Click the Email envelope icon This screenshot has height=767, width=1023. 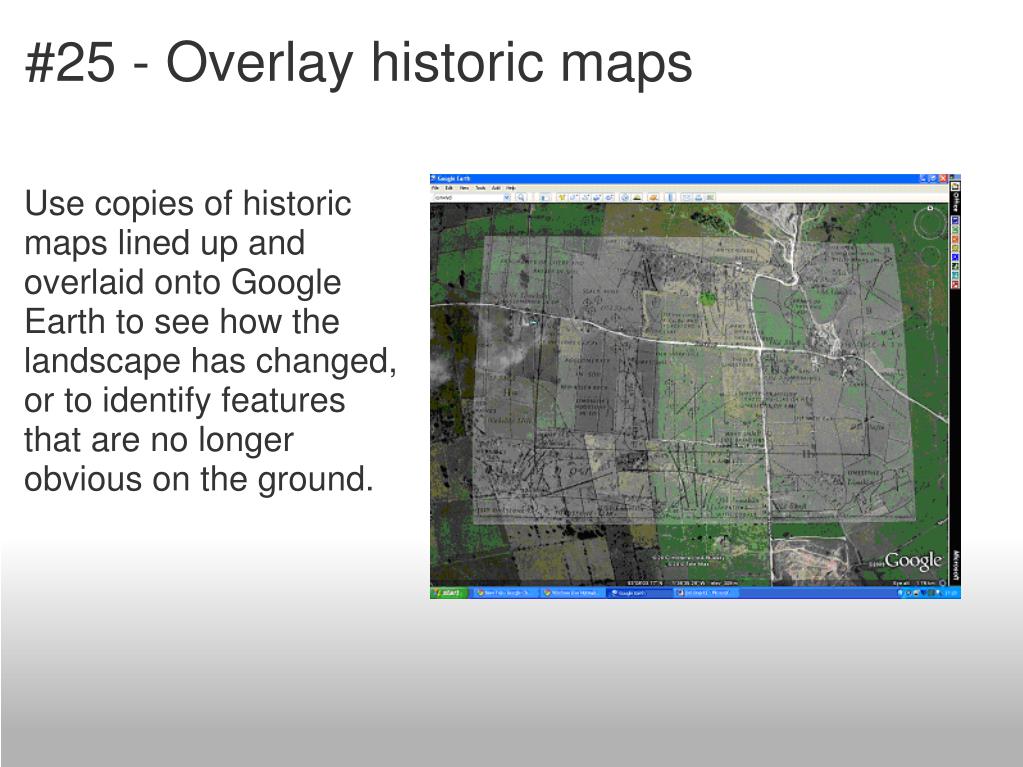pyautogui.click(x=686, y=197)
